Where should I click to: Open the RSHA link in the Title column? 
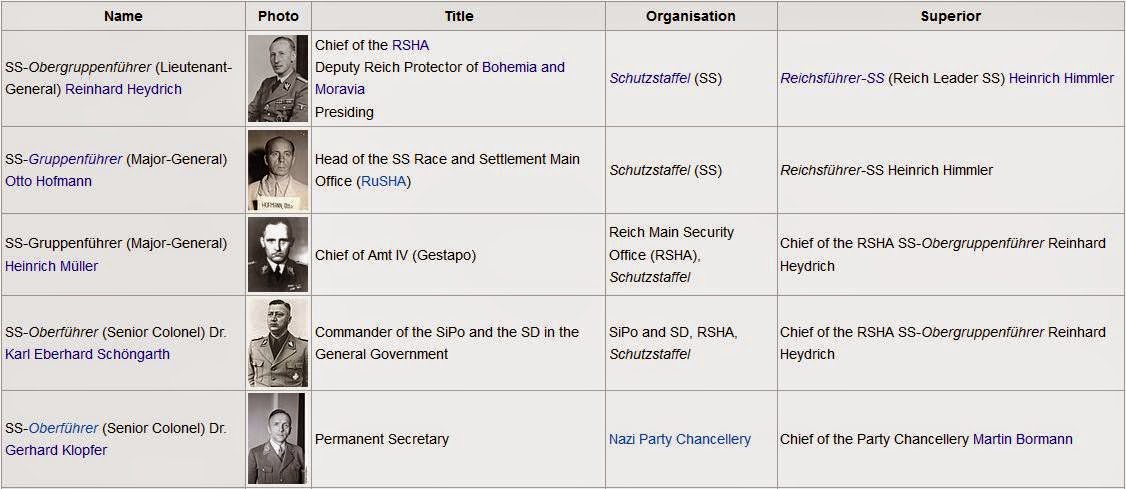pos(410,45)
